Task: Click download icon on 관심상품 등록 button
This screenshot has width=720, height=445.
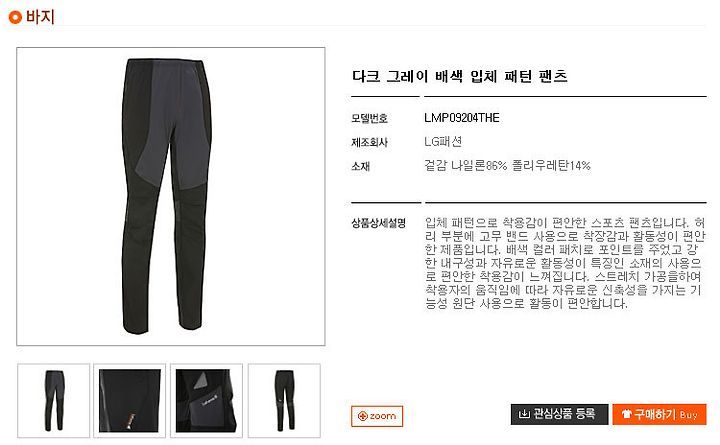Action: [x=524, y=414]
